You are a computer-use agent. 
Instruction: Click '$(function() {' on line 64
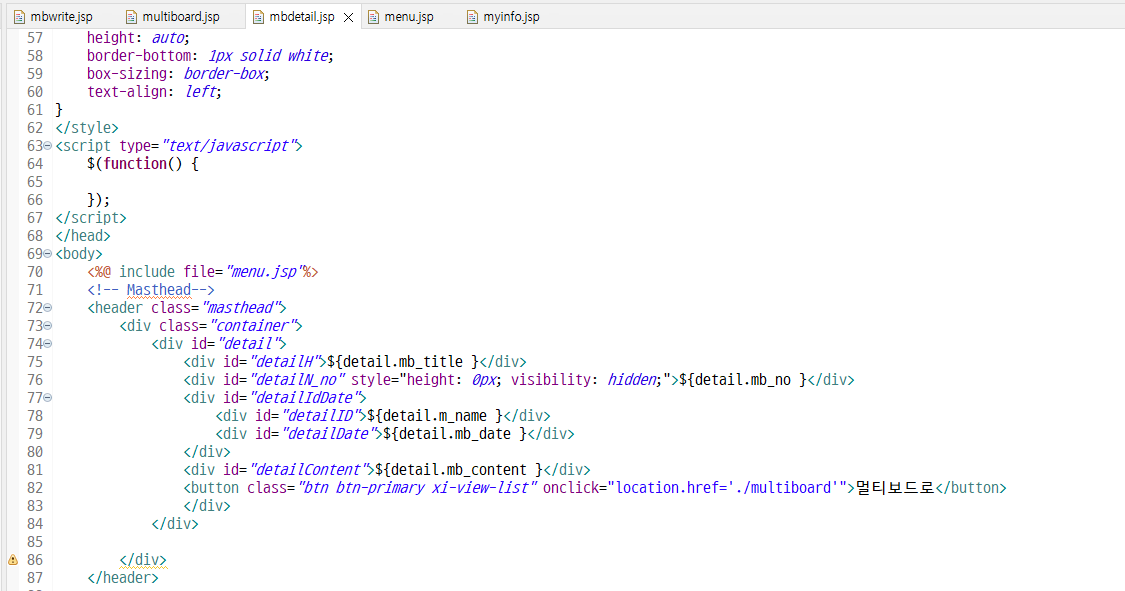coord(143,164)
